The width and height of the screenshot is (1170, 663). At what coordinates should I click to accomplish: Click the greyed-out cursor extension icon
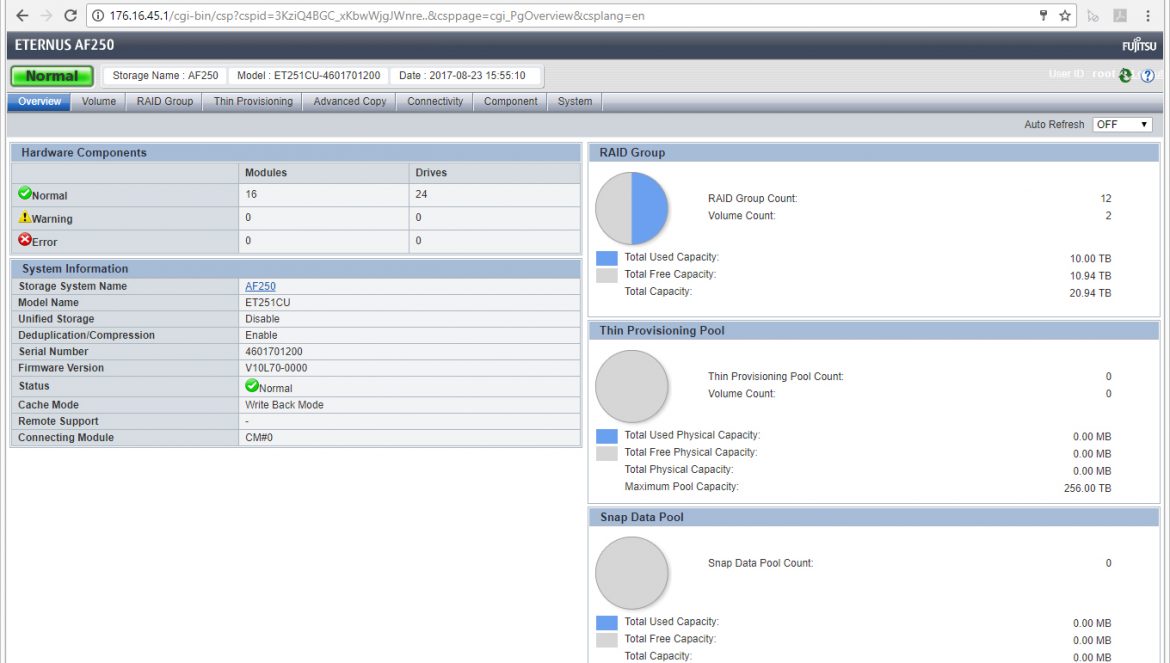[1093, 16]
